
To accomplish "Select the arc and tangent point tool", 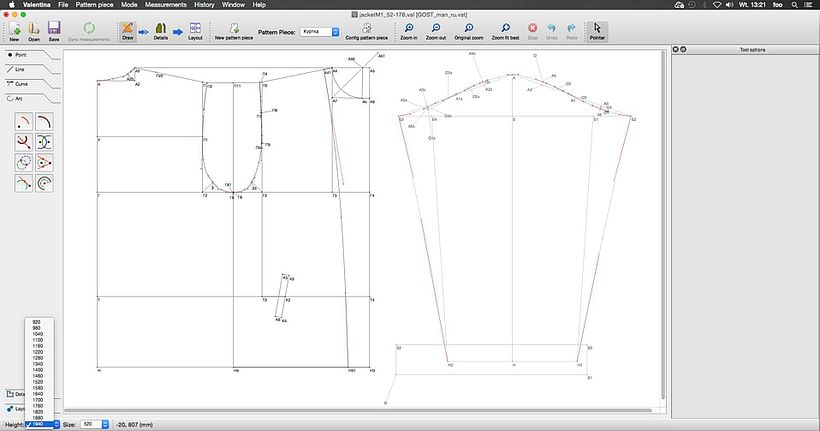I will pos(24,183).
